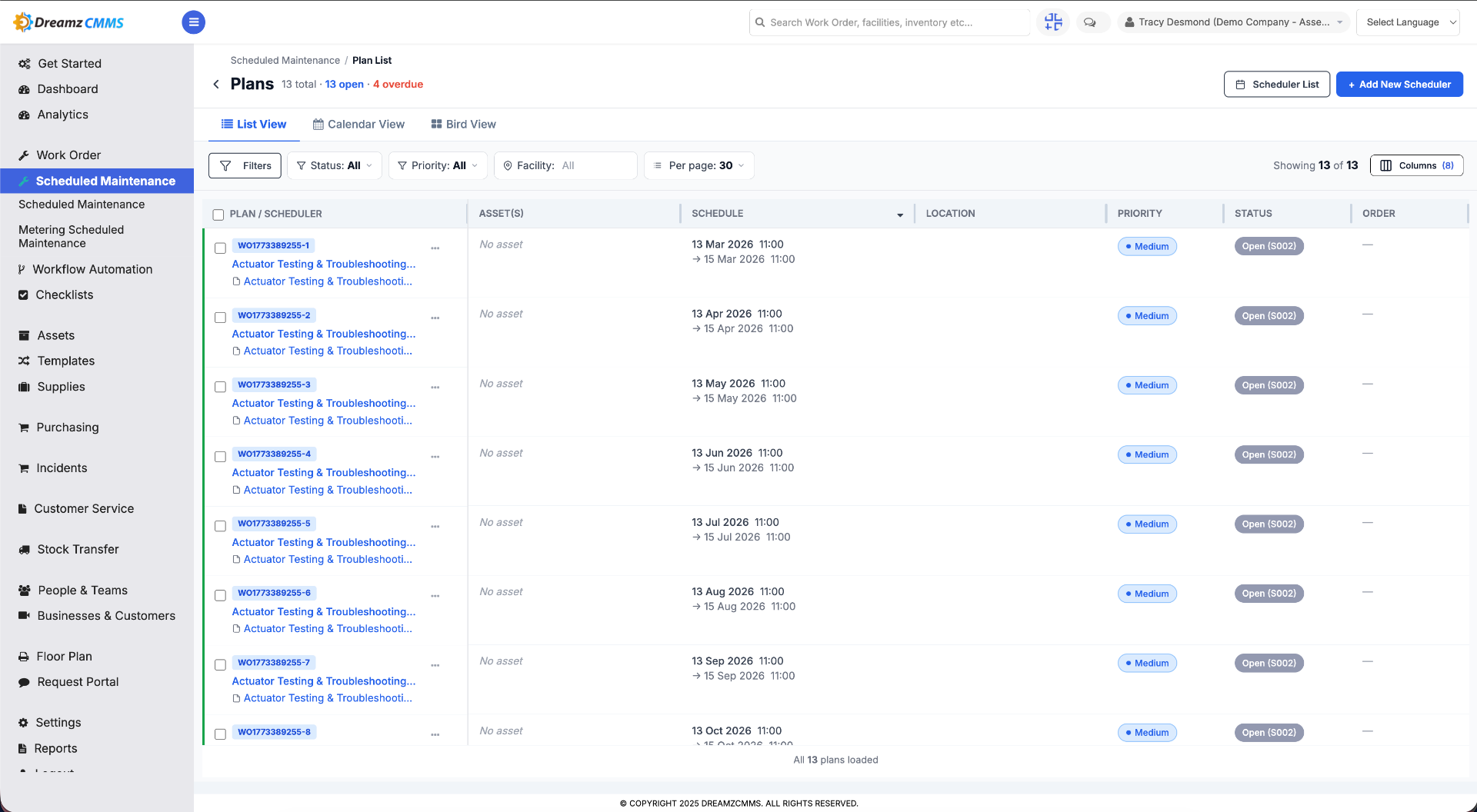
Task: Toggle the sidebar hamburger menu button
Action: coord(193,22)
